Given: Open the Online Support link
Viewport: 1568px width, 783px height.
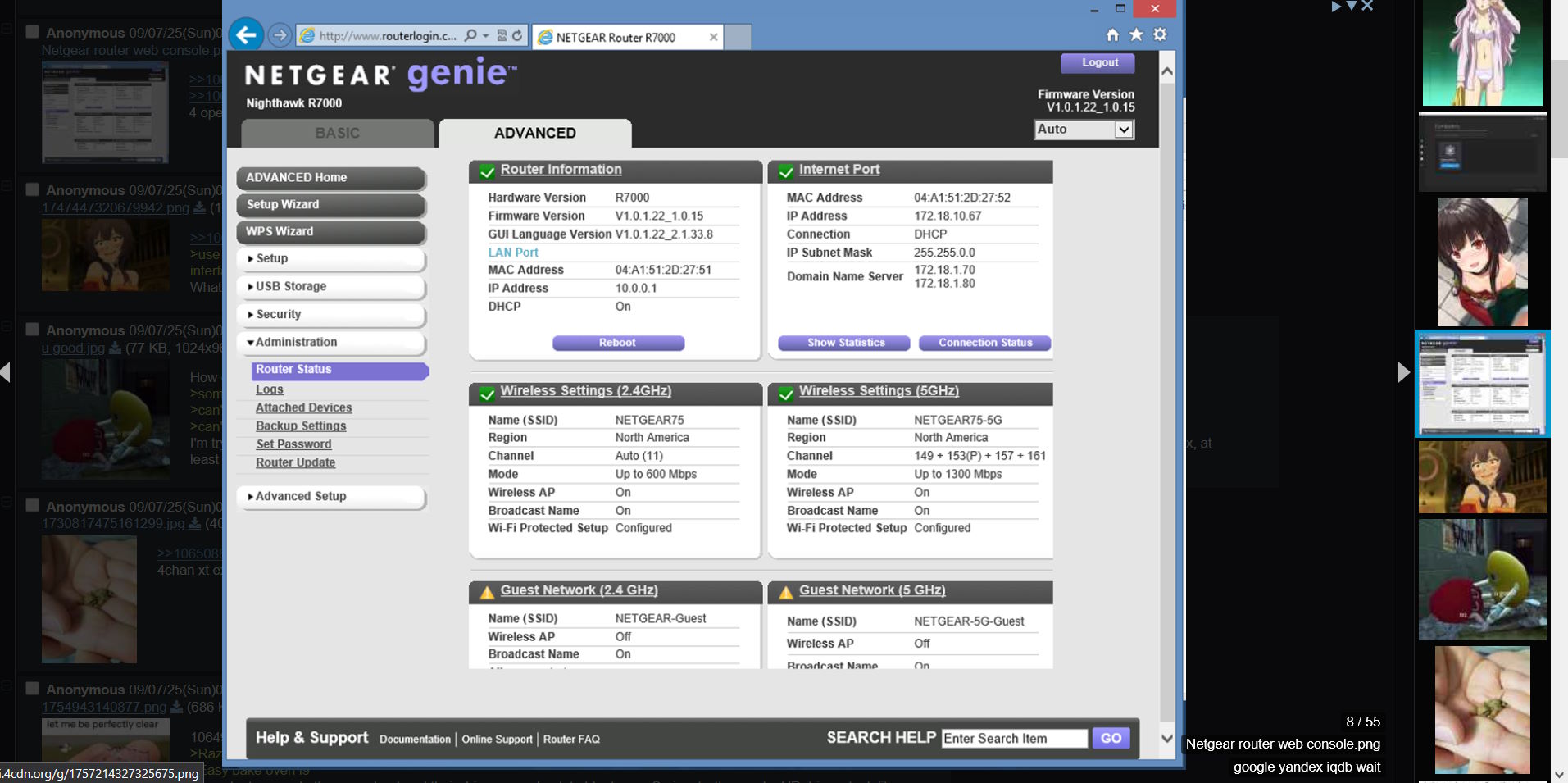Looking at the screenshot, I should [497, 739].
